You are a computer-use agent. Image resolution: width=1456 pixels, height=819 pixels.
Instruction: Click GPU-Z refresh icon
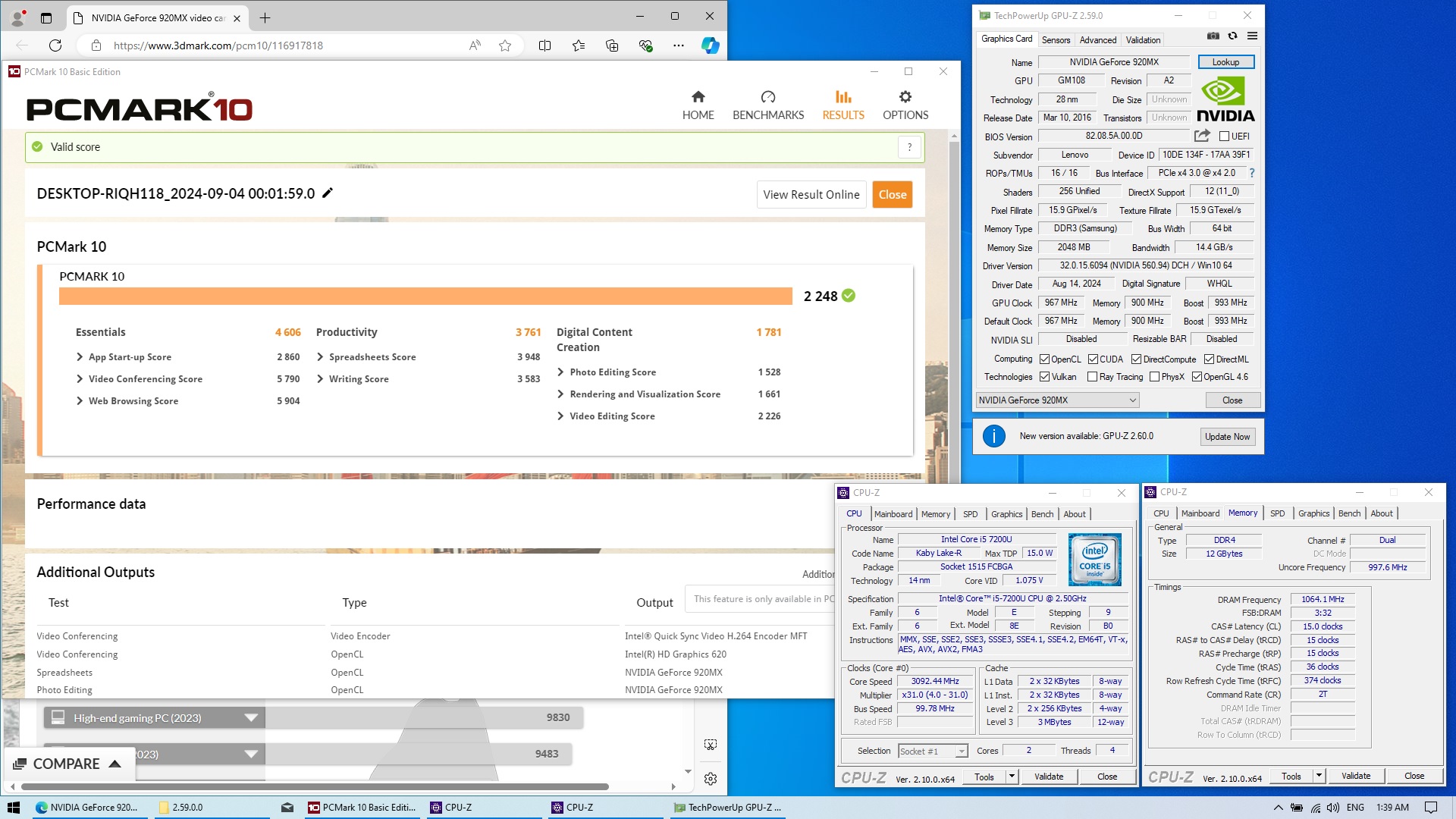pyautogui.click(x=1233, y=36)
